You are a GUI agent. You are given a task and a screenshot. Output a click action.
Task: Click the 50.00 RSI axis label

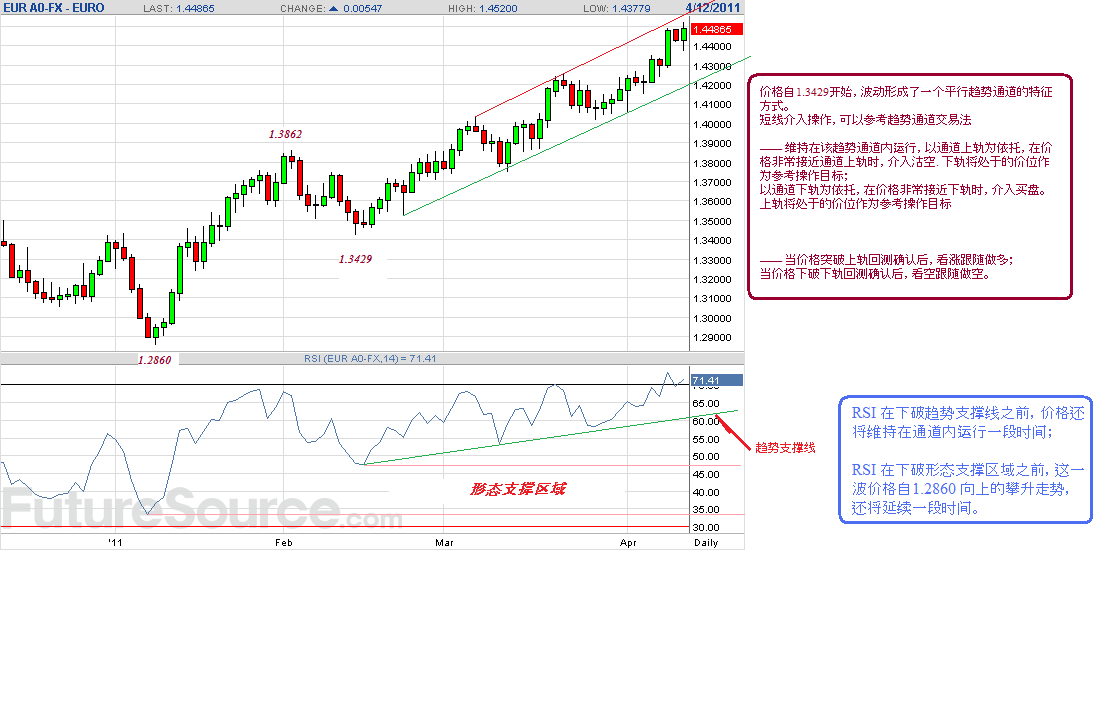coord(706,456)
